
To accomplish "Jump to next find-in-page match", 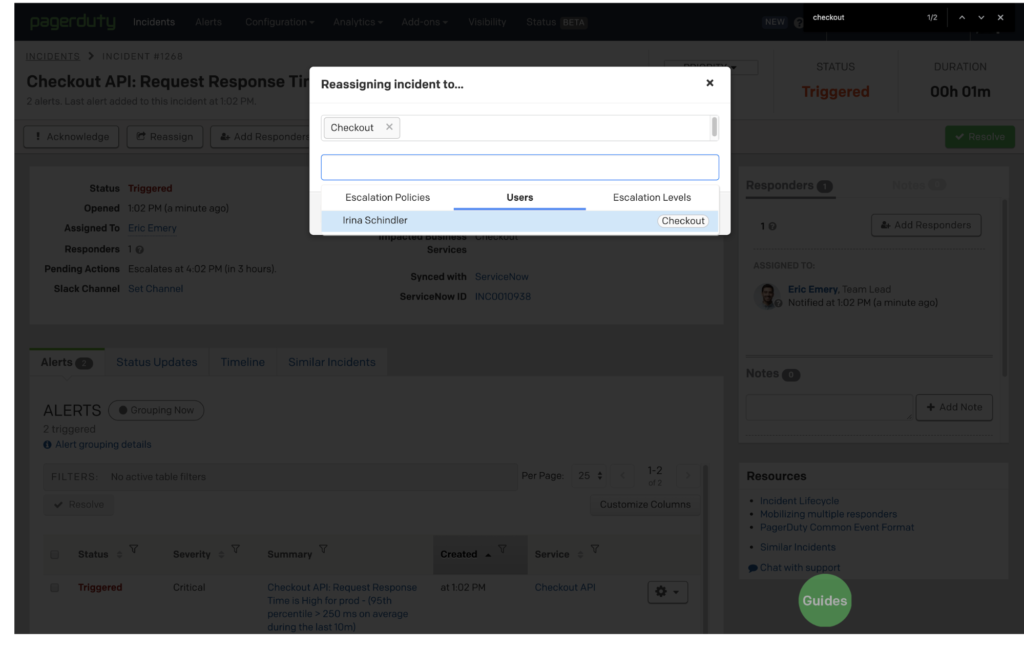I will (981, 17).
